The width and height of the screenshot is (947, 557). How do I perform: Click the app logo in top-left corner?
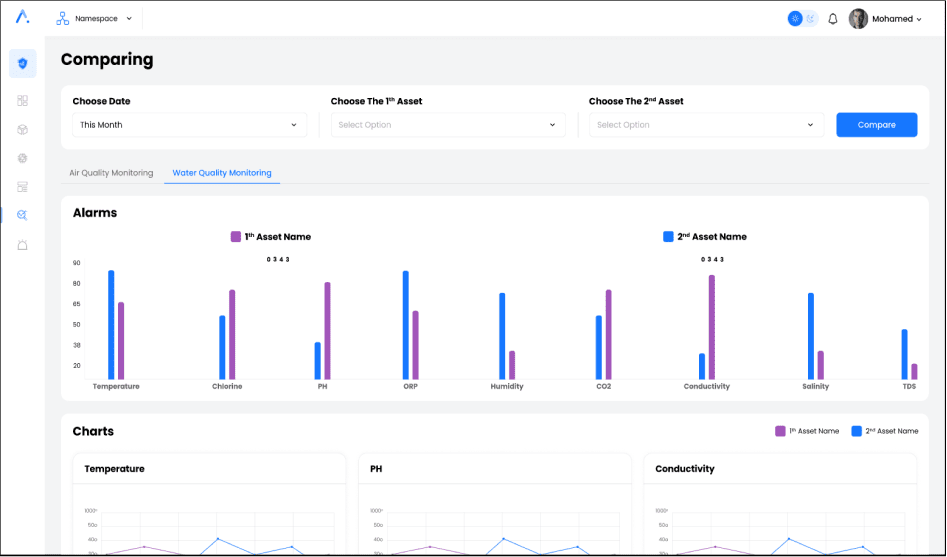[x=22, y=17]
